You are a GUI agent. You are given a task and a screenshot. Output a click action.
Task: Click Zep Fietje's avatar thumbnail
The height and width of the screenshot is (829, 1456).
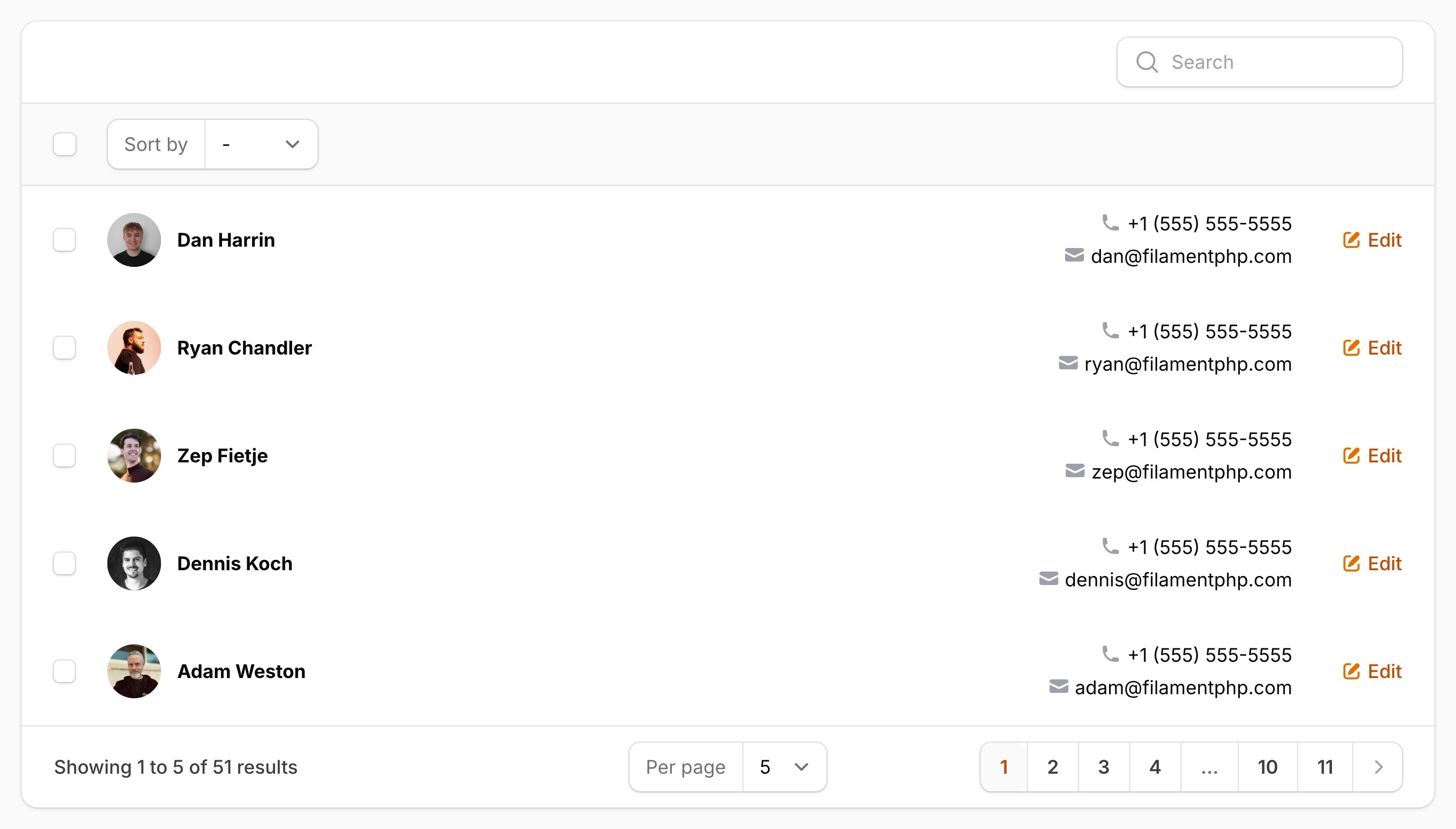pyautogui.click(x=134, y=456)
